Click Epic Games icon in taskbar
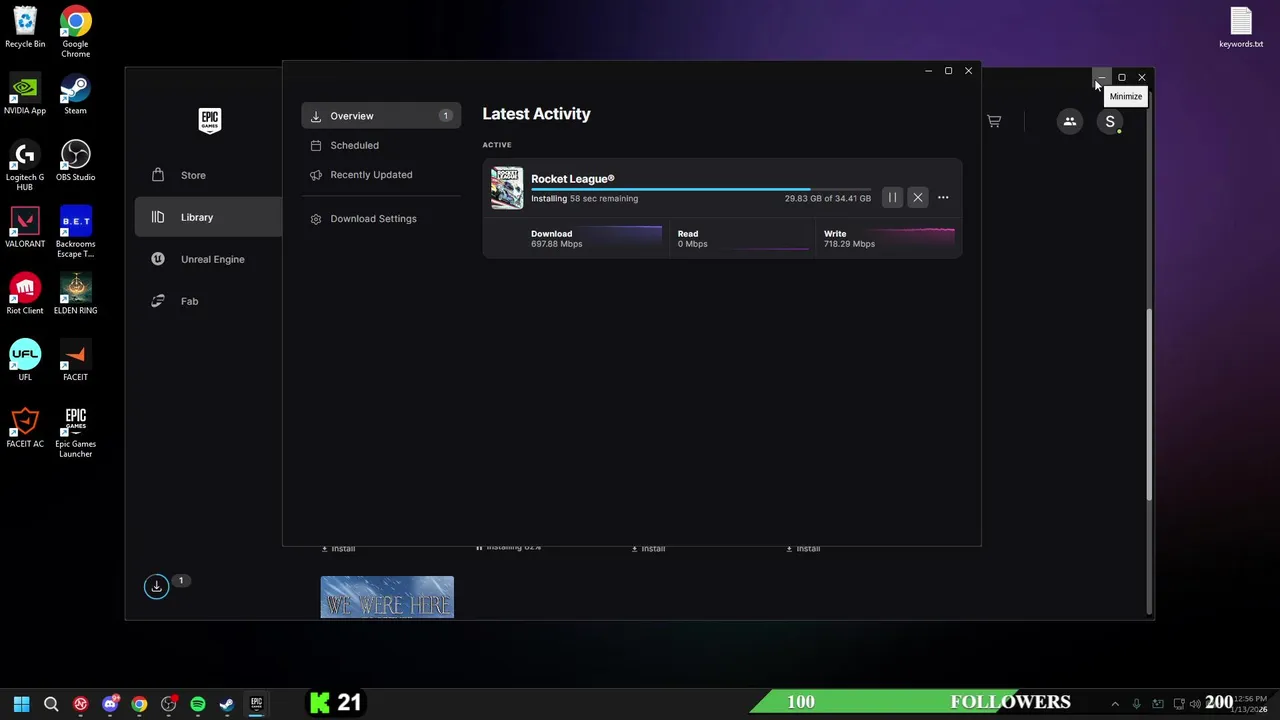 [x=256, y=704]
